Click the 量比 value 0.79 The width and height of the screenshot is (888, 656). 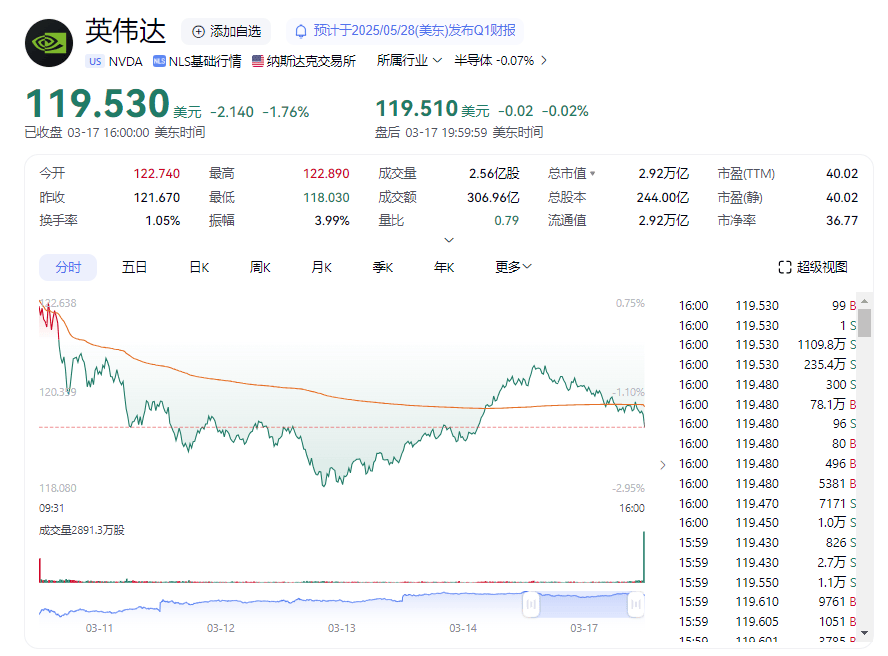[x=506, y=221]
